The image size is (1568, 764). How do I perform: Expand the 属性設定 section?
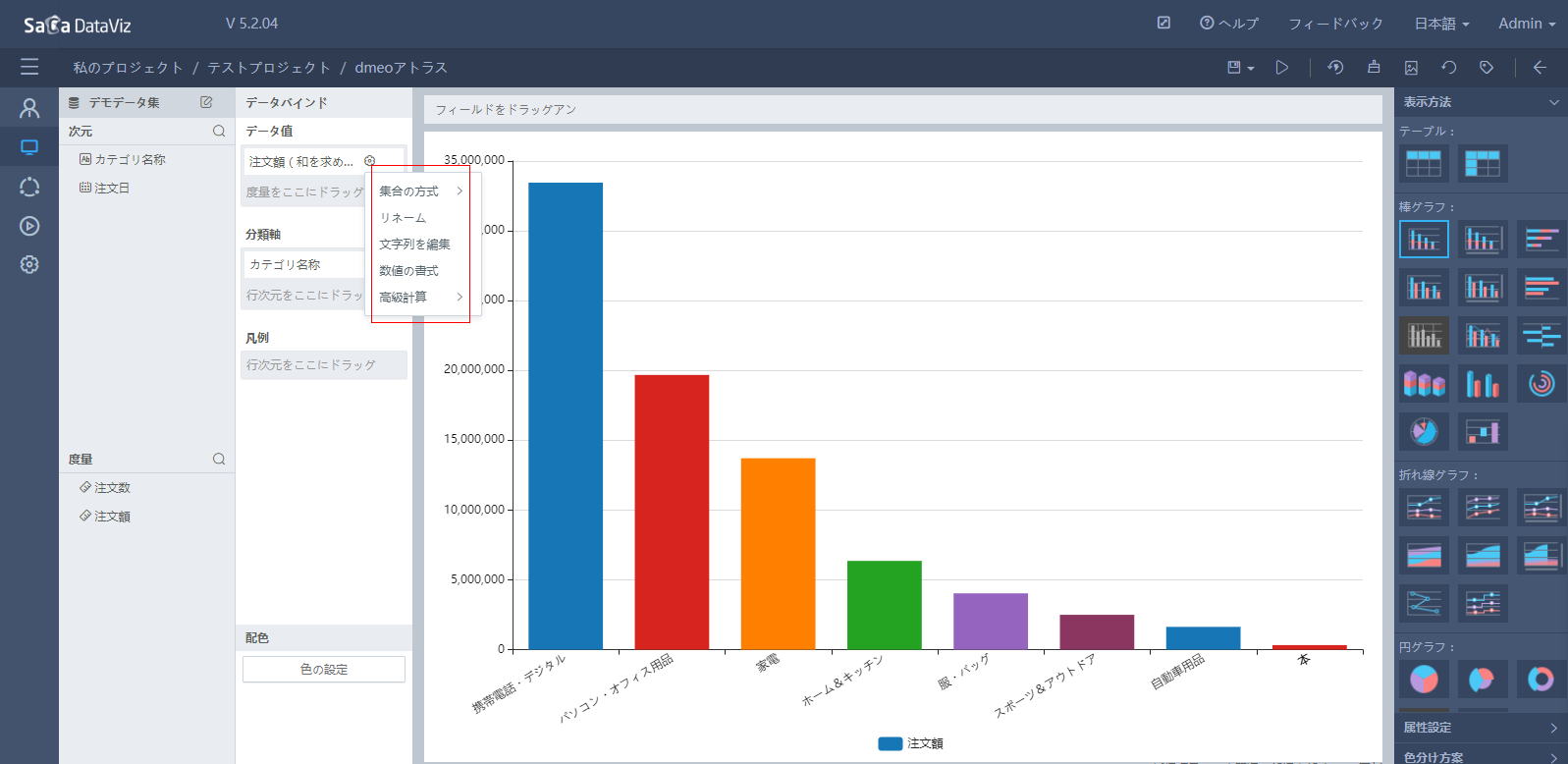click(x=1480, y=728)
